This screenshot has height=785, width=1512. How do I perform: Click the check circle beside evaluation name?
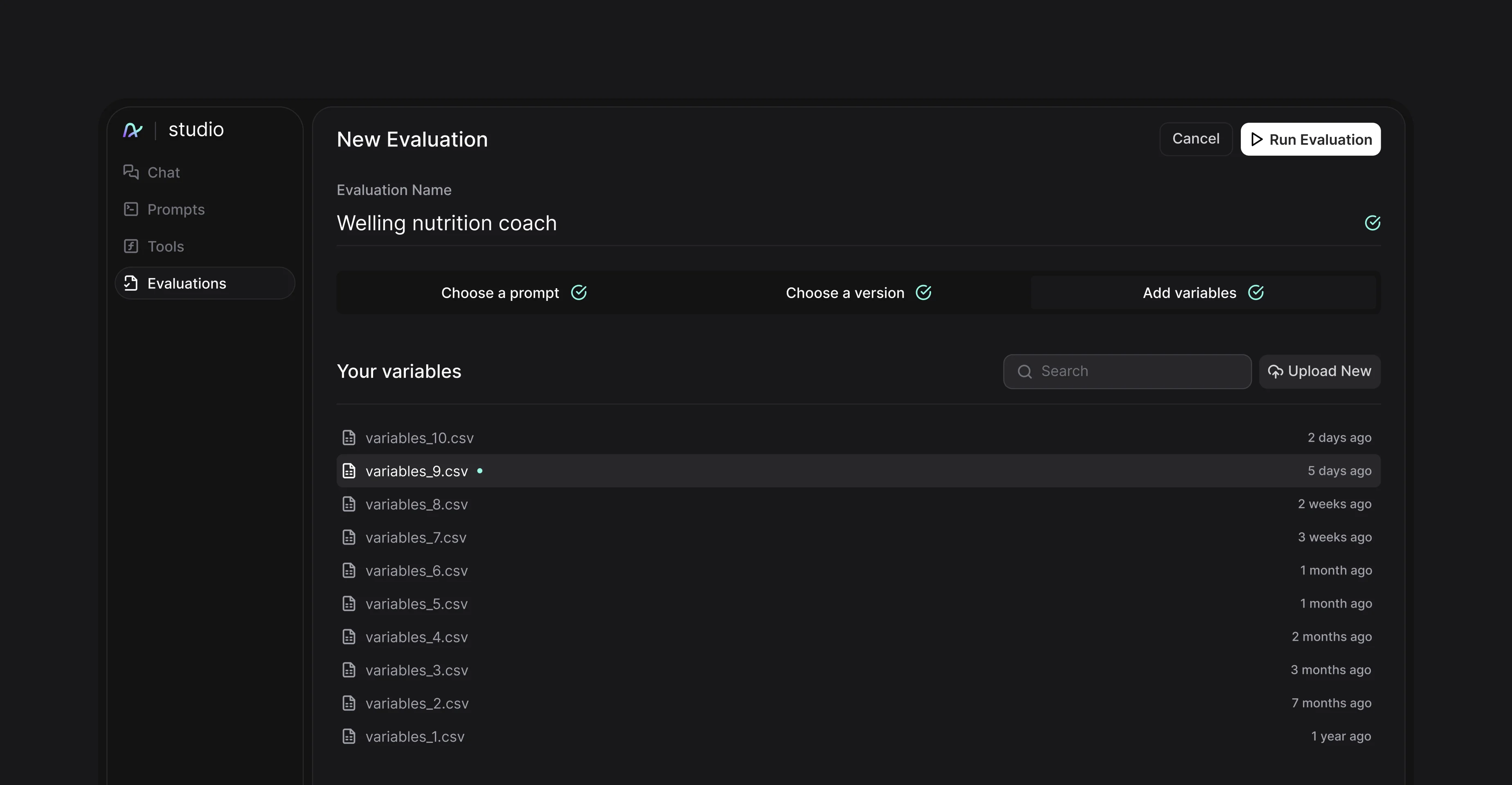tap(1372, 223)
